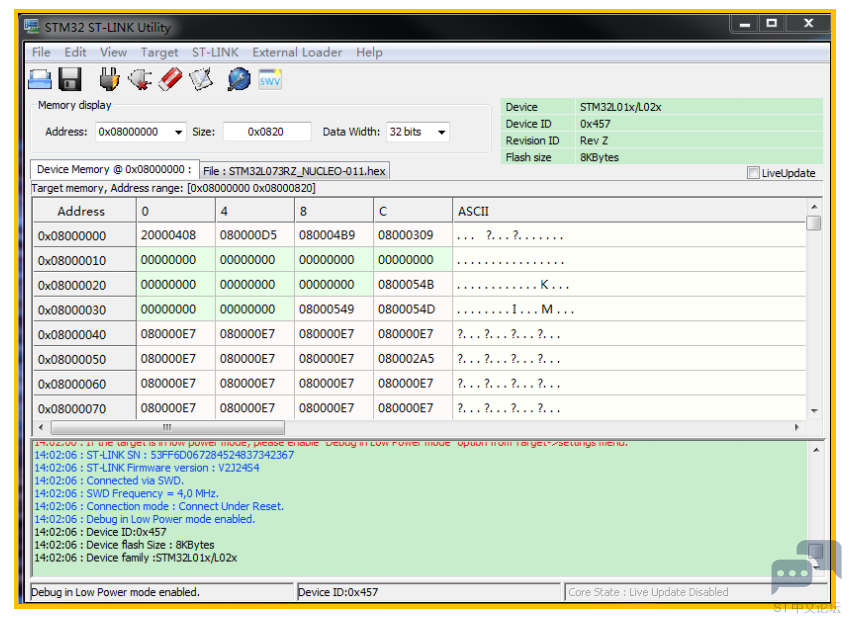The image size is (850, 623).
Task: Select cell 080004B9 in first memory row
Action: click(x=334, y=235)
